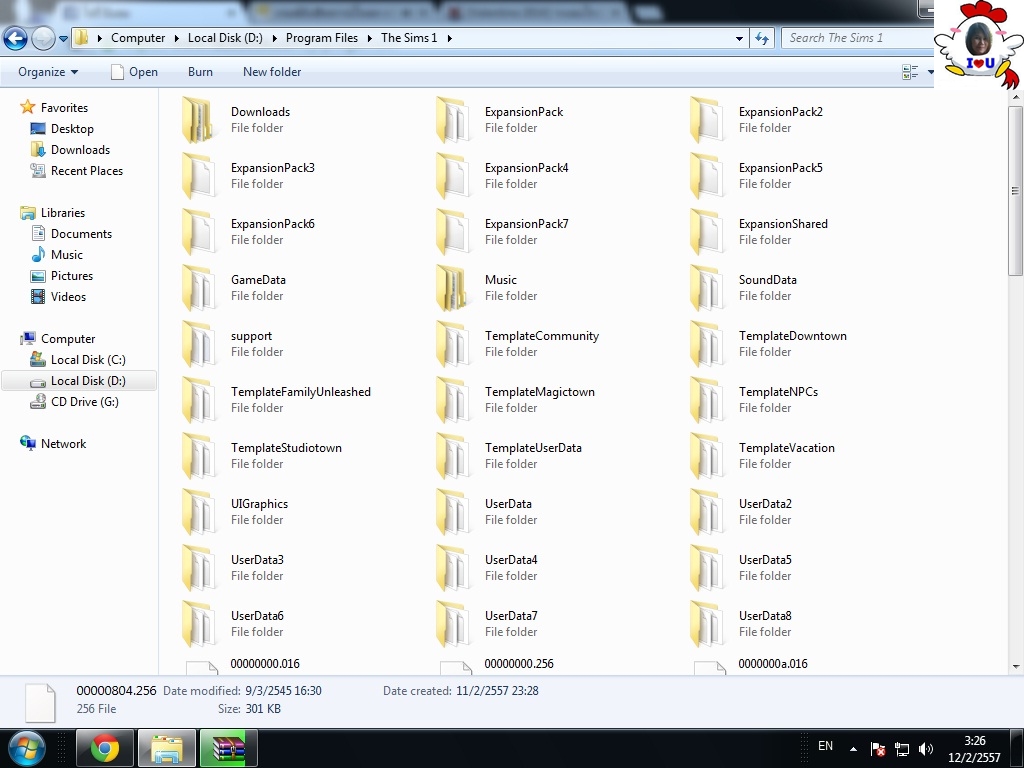Open Desktop in the navigation pane
This screenshot has width=1024, height=768.
pos(72,129)
